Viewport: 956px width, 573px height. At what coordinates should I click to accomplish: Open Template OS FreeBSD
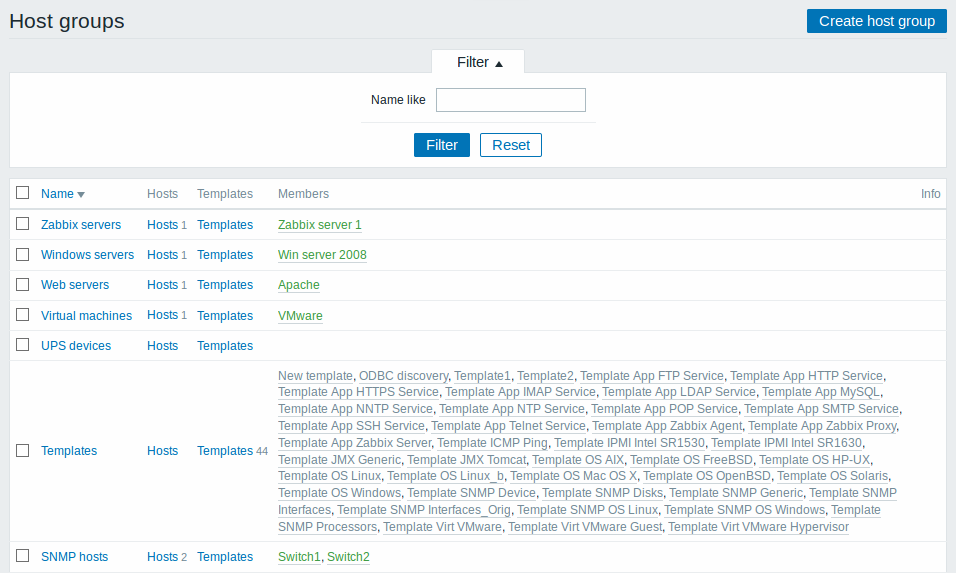(691, 460)
